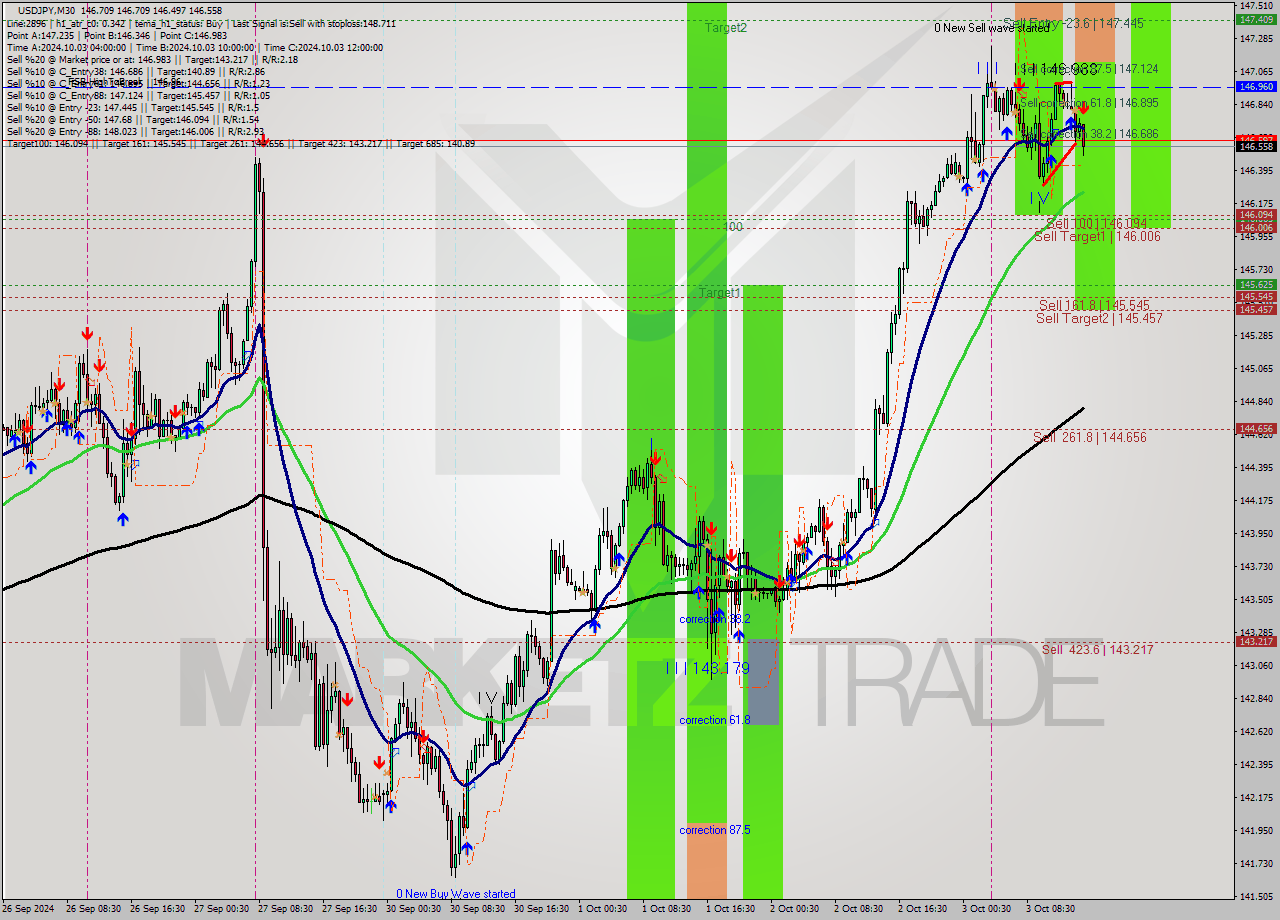Click the 147.510 price scale value
1280x920 pixels.
click(1256, 6)
